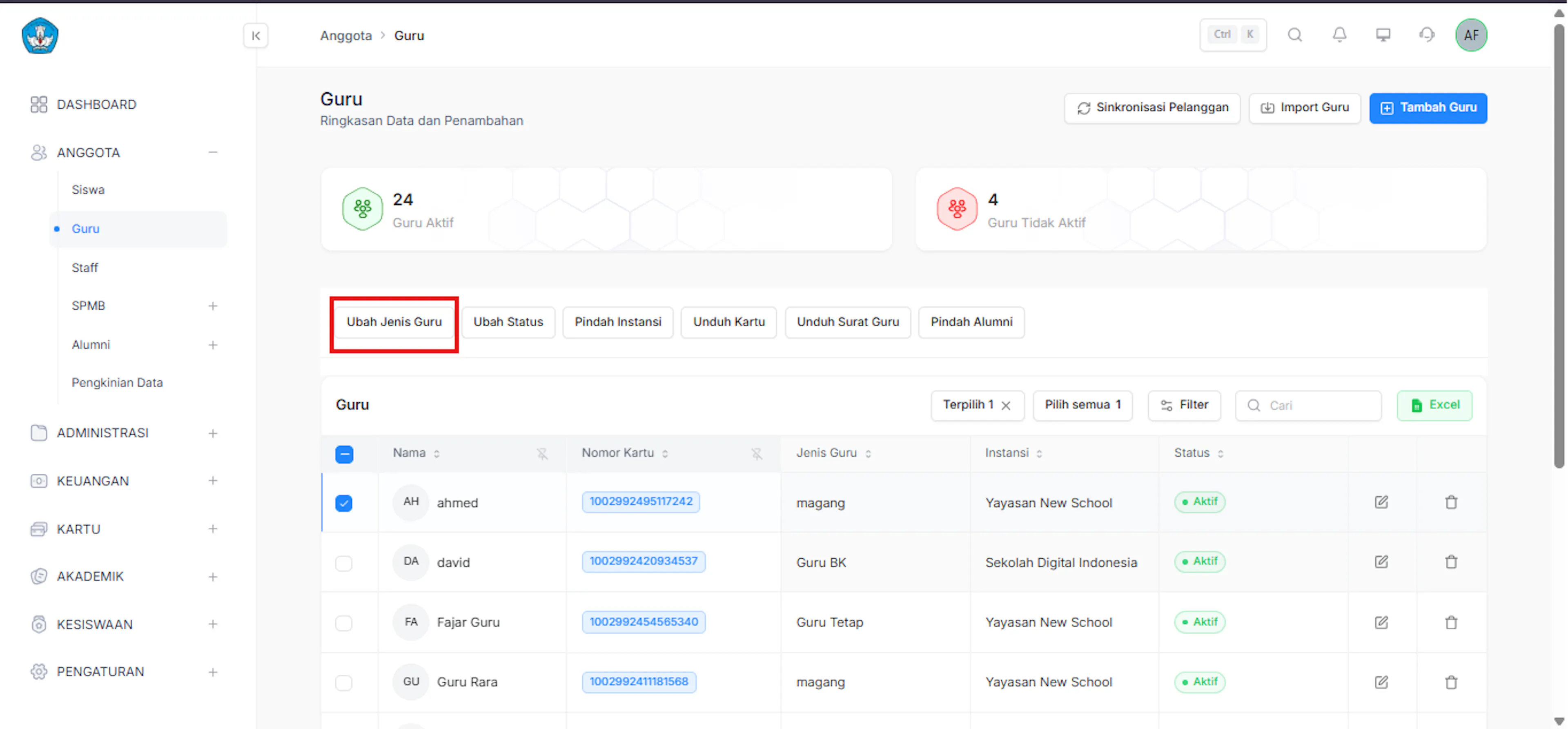Edit the Guru Rara row

click(1381, 682)
